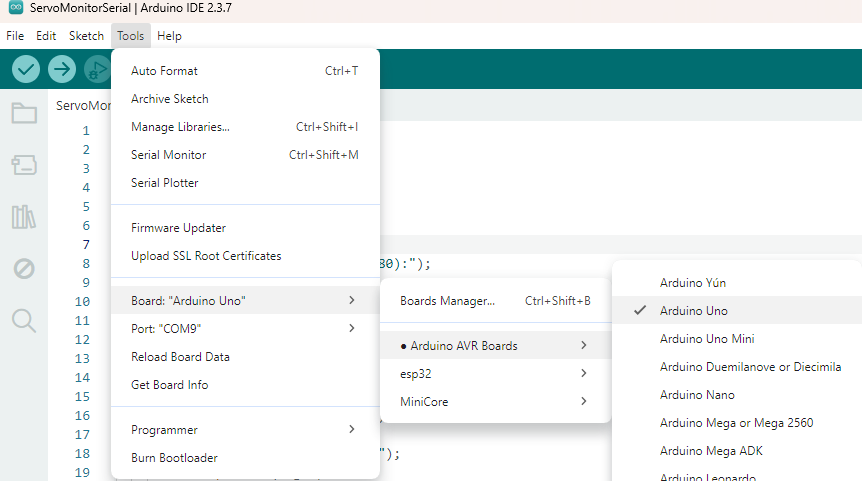The height and width of the screenshot is (481, 862).
Task: Click the Verify checkmark toolbar icon
Action: click(26, 69)
